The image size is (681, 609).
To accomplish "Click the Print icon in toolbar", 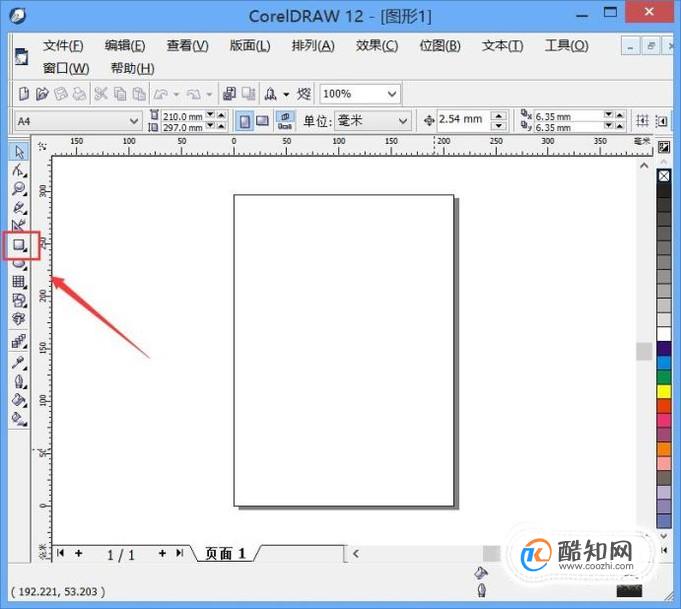I will [x=79, y=94].
